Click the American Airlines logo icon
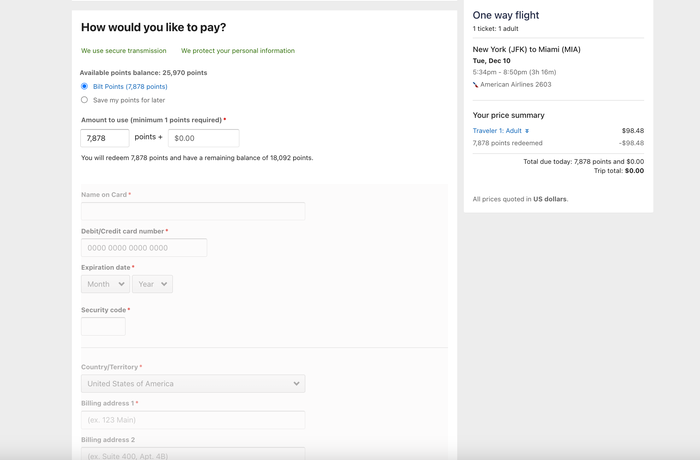Image resolution: width=700 pixels, height=460 pixels. tap(475, 84)
